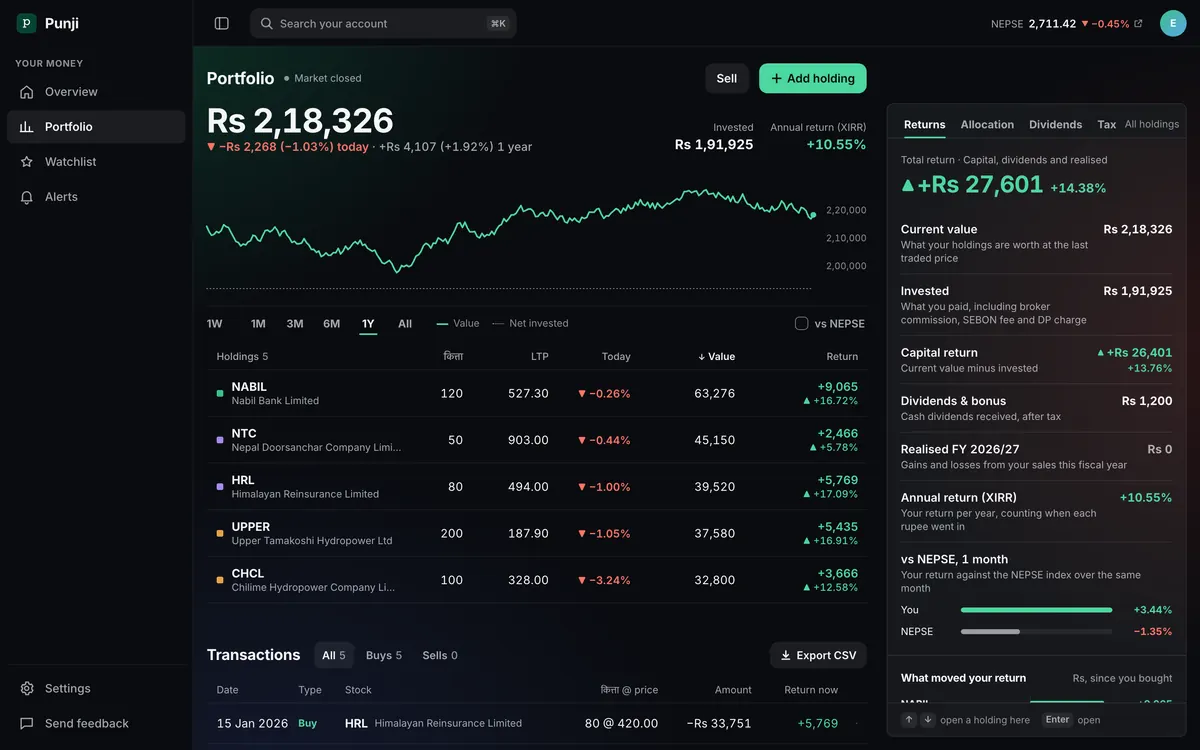Click the NEPSE return progress bar
The width and height of the screenshot is (1200, 750).
click(1036, 632)
